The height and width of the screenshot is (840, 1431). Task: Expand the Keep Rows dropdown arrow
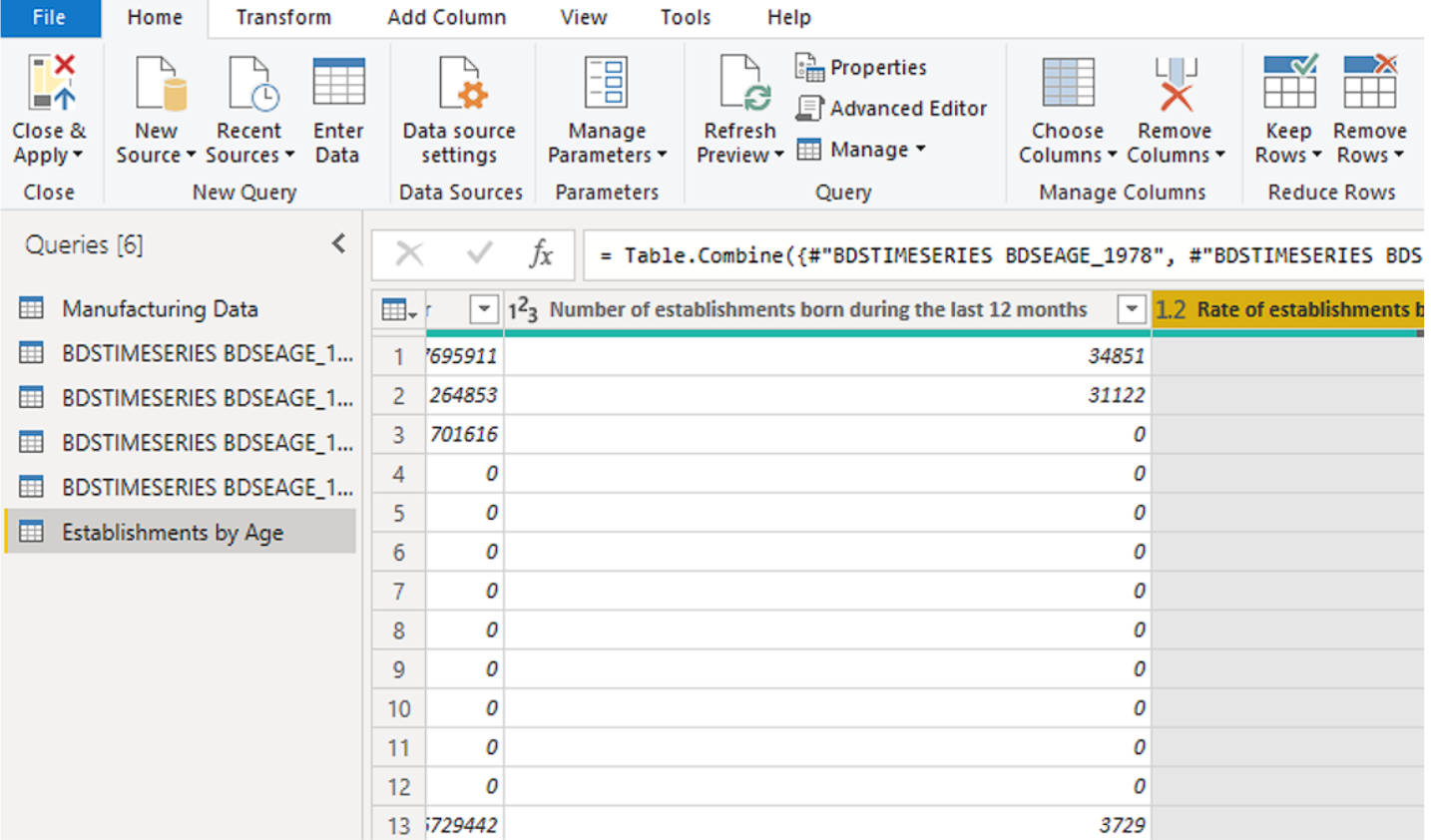[x=1316, y=155]
